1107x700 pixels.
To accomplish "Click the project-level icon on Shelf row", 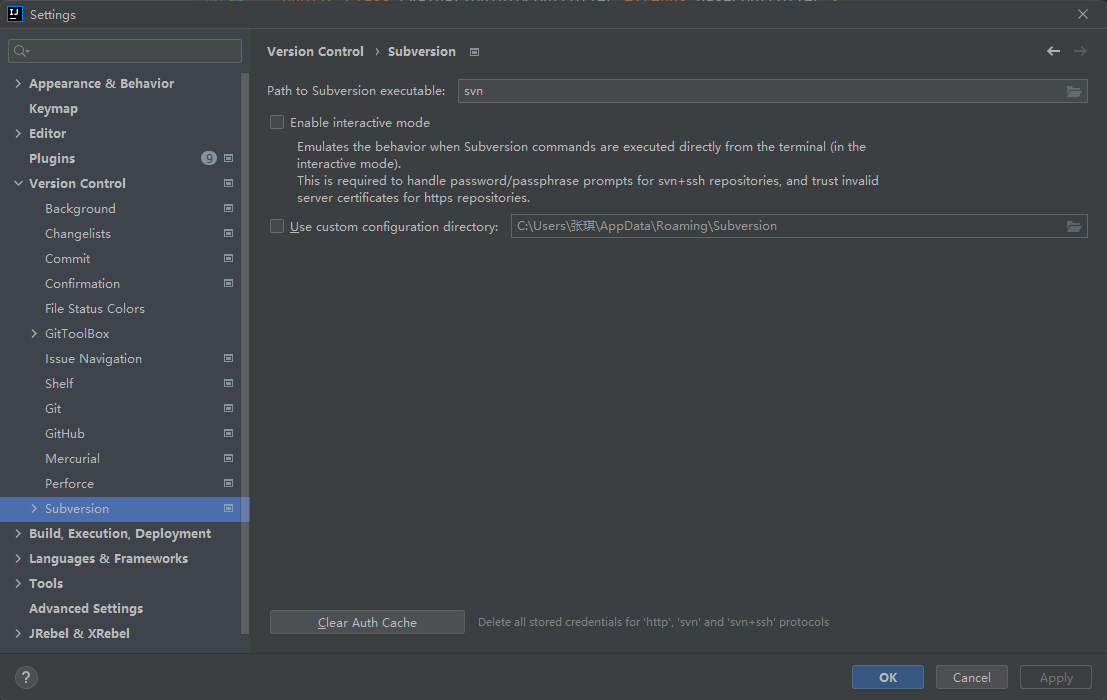I will [228, 383].
